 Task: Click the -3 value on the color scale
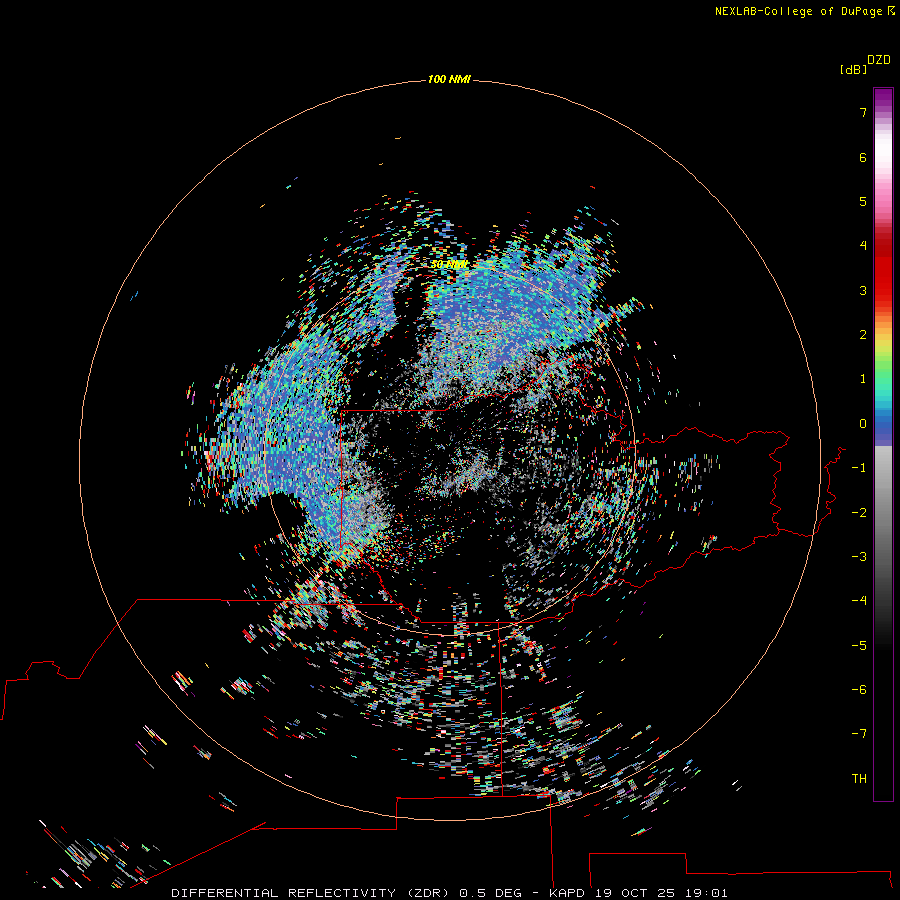[859, 557]
